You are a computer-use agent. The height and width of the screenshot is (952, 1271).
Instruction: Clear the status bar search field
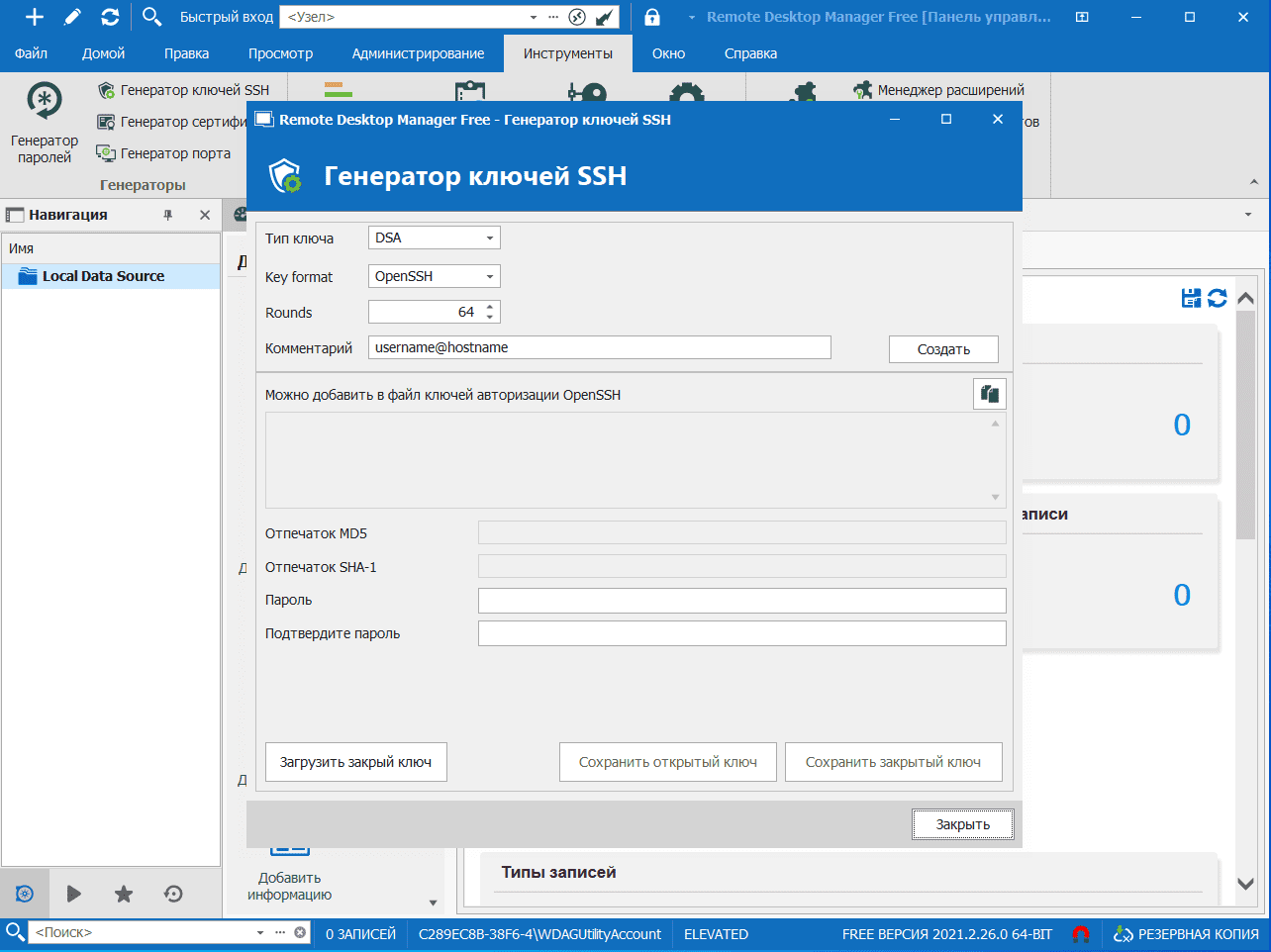tap(300, 932)
